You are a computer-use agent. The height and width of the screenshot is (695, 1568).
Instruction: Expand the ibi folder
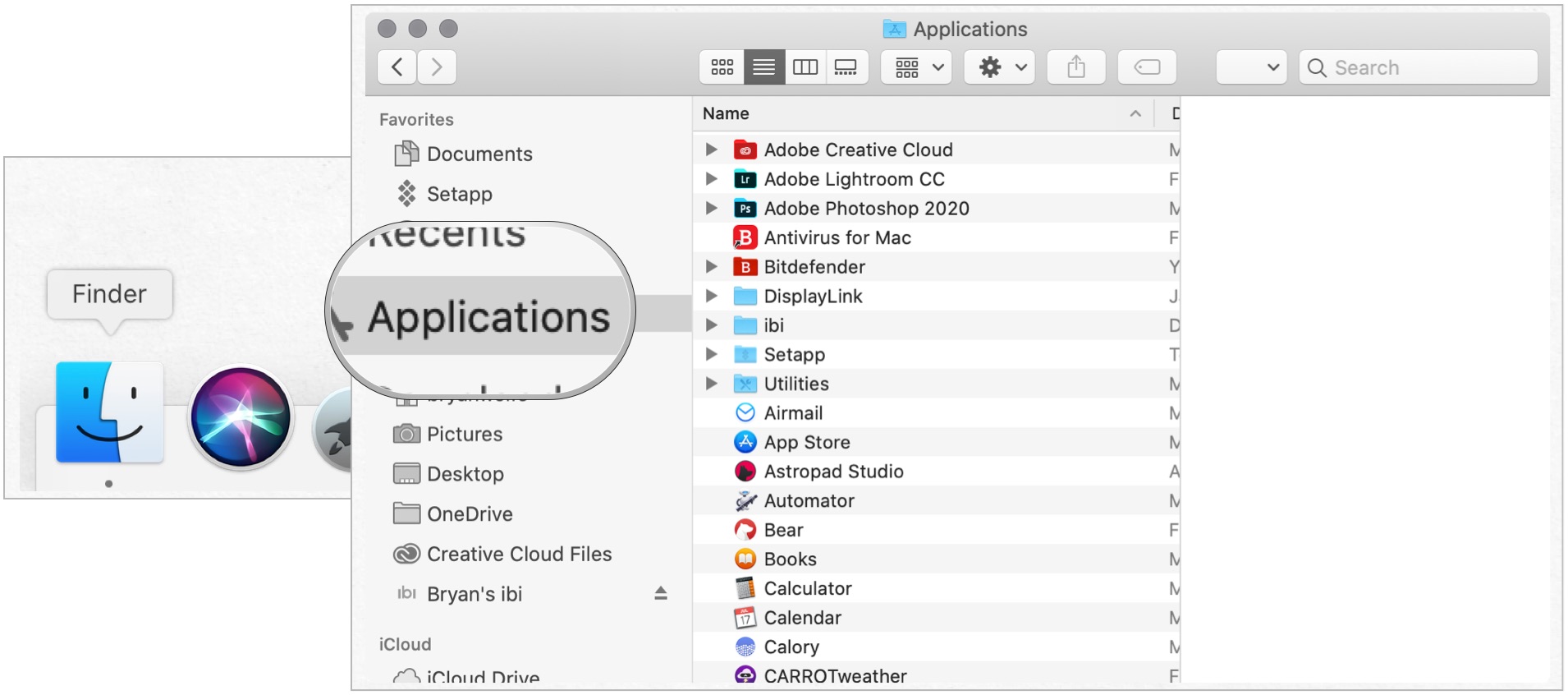712,324
